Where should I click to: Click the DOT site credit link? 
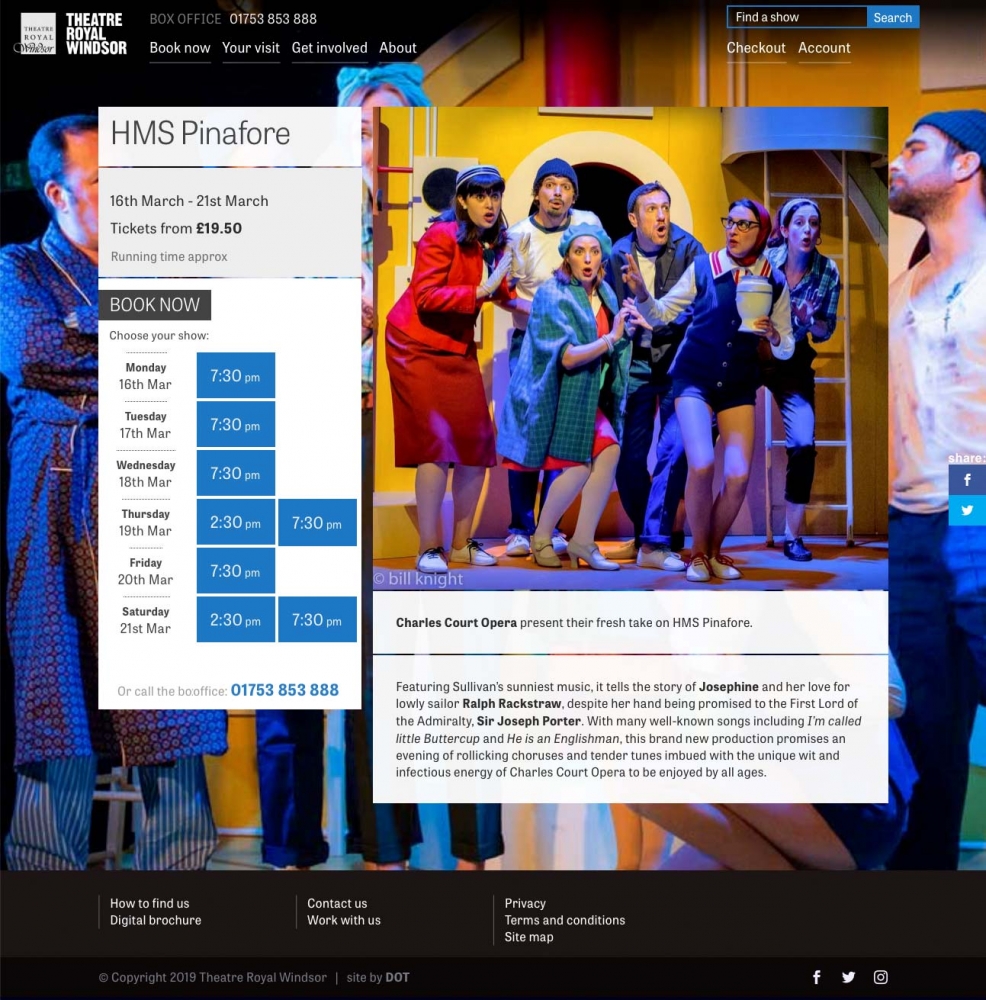(x=397, y=977)
